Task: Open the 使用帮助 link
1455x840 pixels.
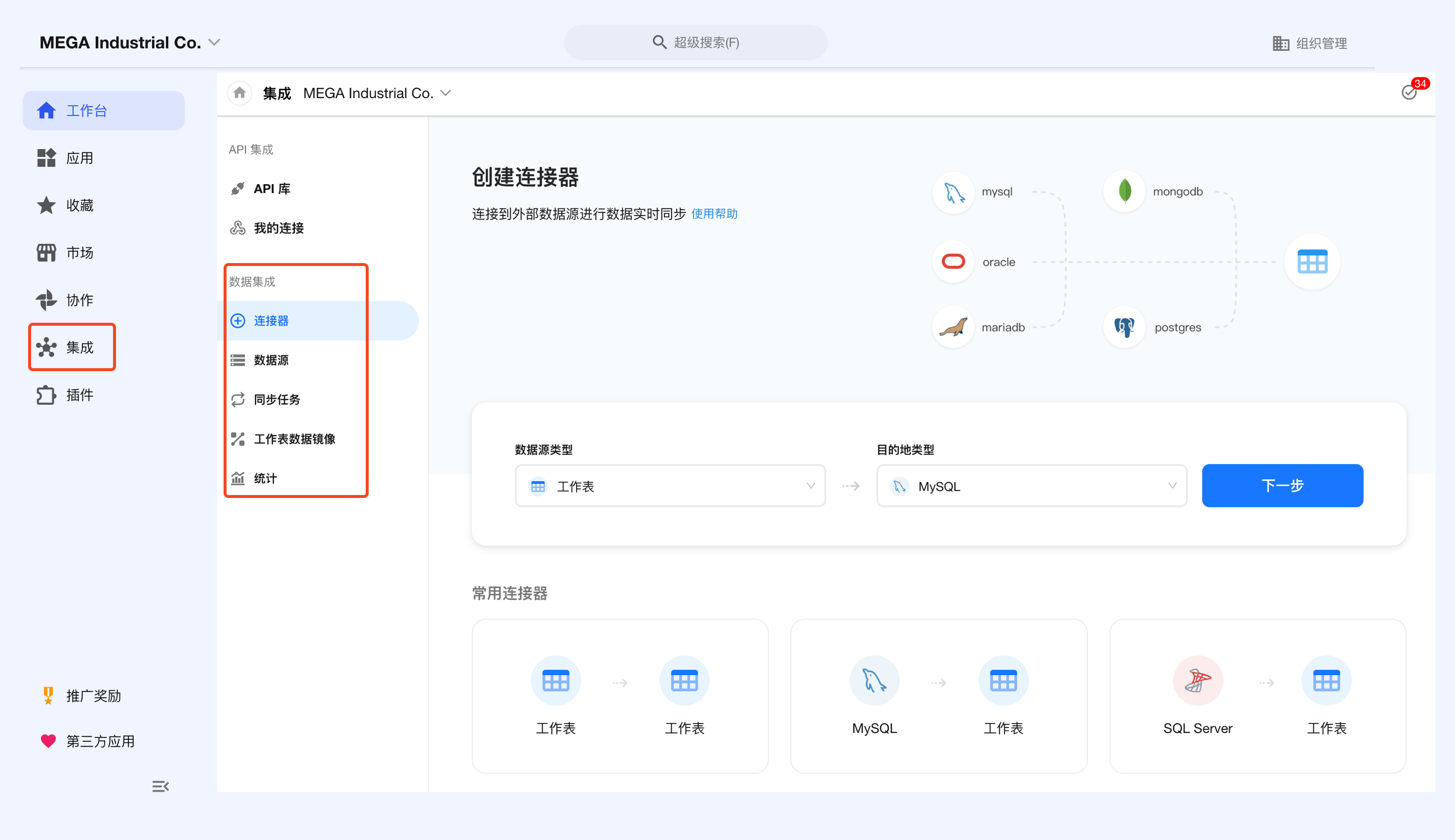Action: [x=714, y=214]
